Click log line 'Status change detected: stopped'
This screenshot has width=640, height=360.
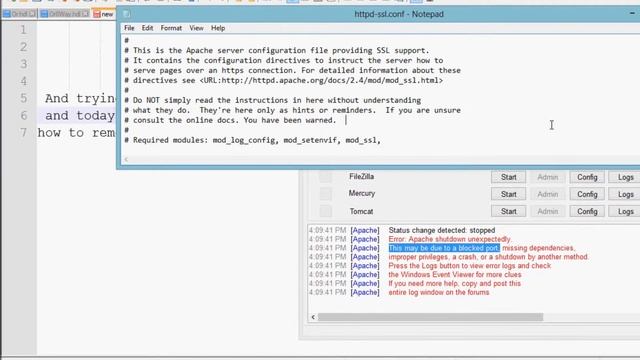tap(442, 231)
